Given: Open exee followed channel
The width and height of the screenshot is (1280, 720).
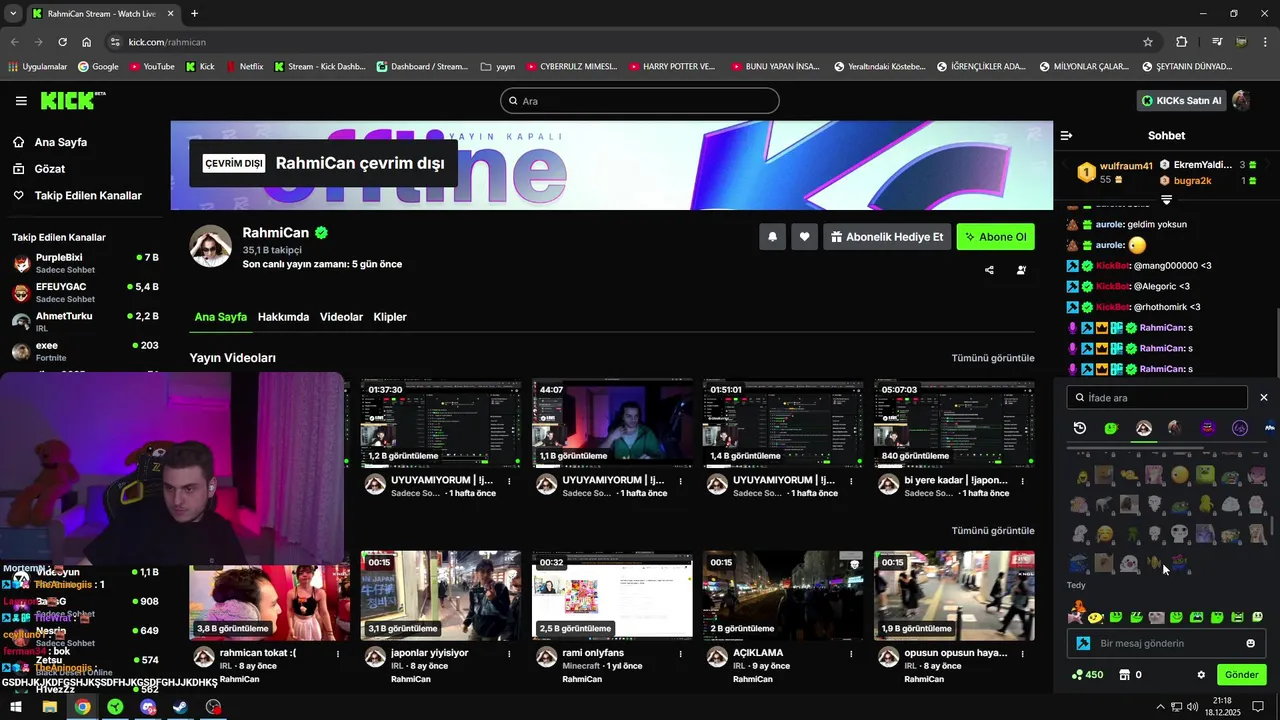Looking at the screenshot, I should [x=85, y=351].
